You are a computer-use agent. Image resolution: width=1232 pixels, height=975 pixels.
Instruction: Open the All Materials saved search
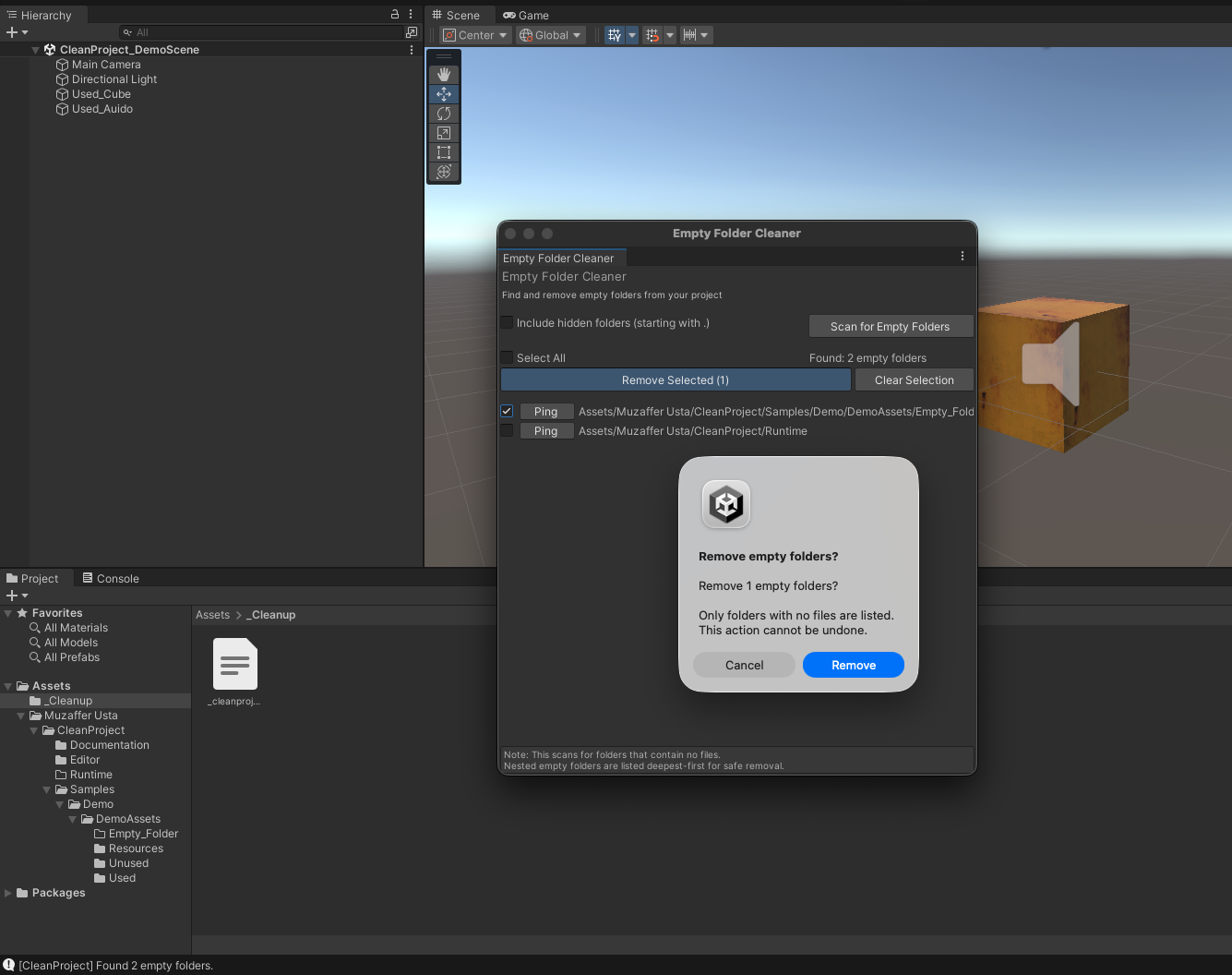click(76, 628)
